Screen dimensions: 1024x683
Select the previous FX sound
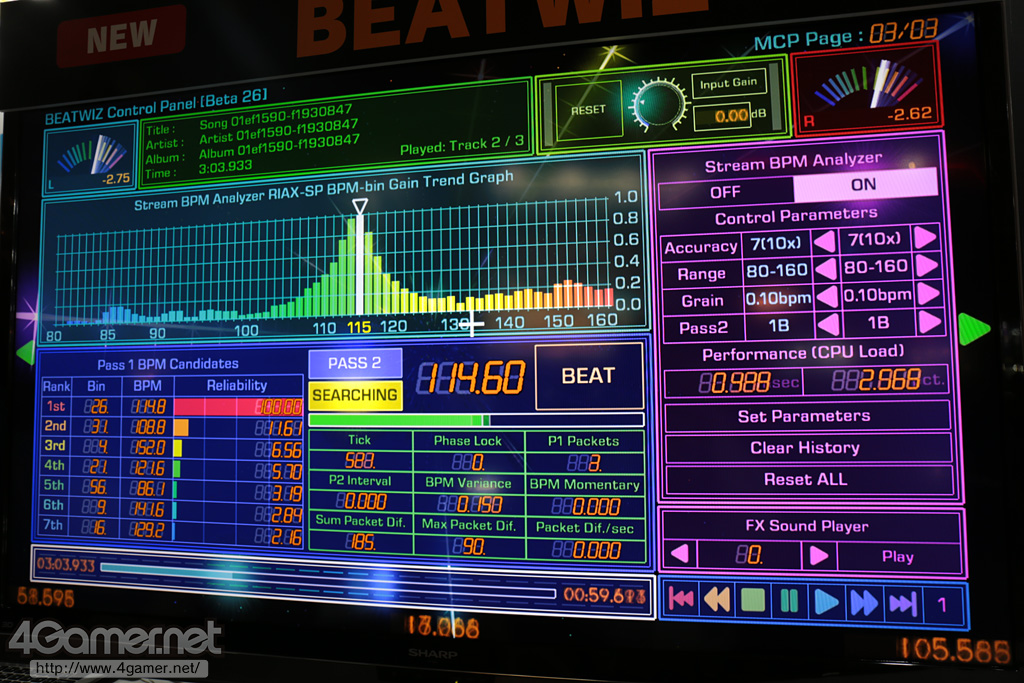point(680,554)
